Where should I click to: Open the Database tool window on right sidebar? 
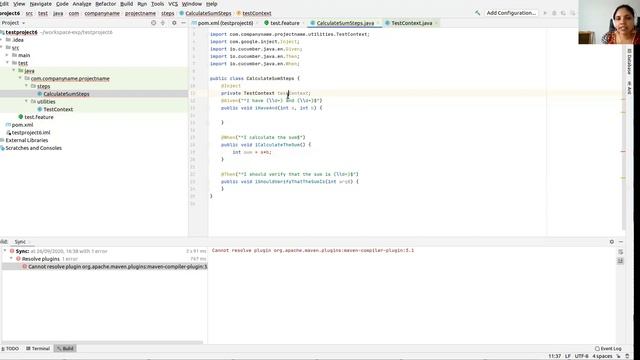pyautogui.click(x=629, y=61)
